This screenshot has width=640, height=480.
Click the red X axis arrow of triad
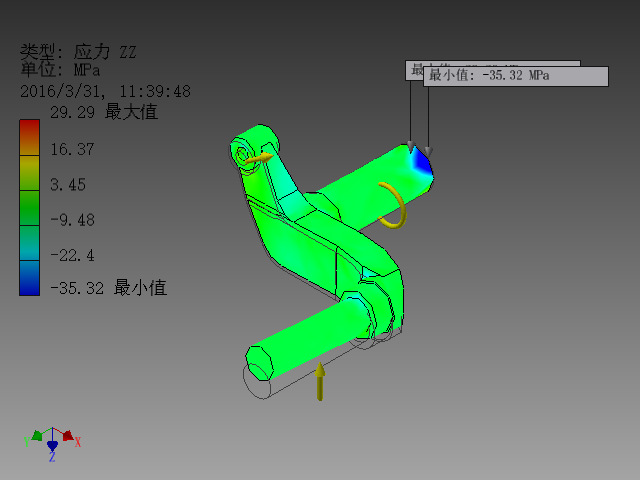pyautogui.click(x=68, y=436)
